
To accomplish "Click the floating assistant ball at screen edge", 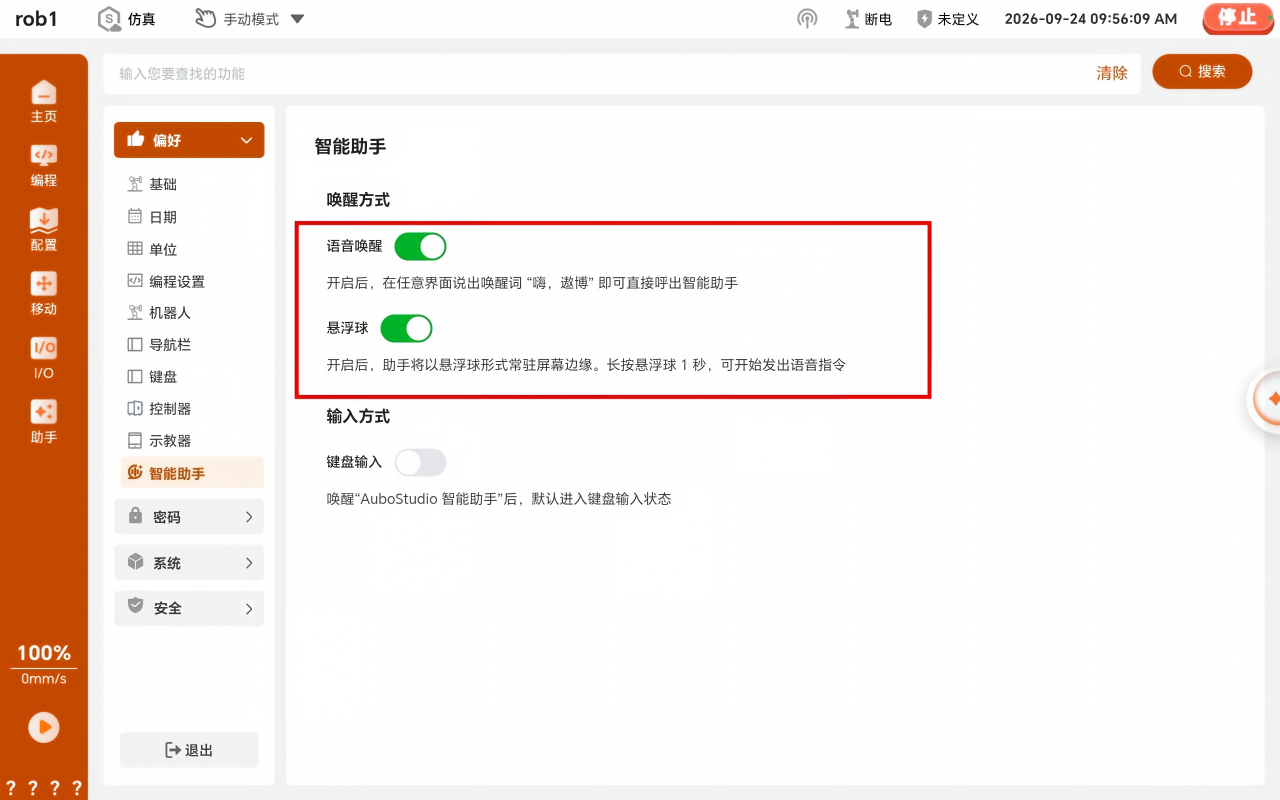I will [x=1265, y=399].
